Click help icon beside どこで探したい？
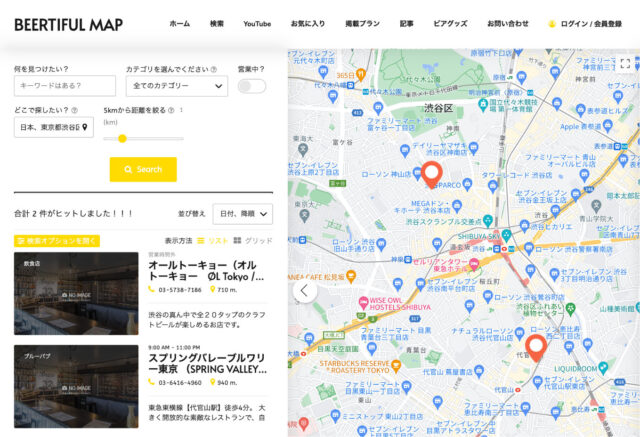Viewport: 640px width, 437px height. [74, 110]
